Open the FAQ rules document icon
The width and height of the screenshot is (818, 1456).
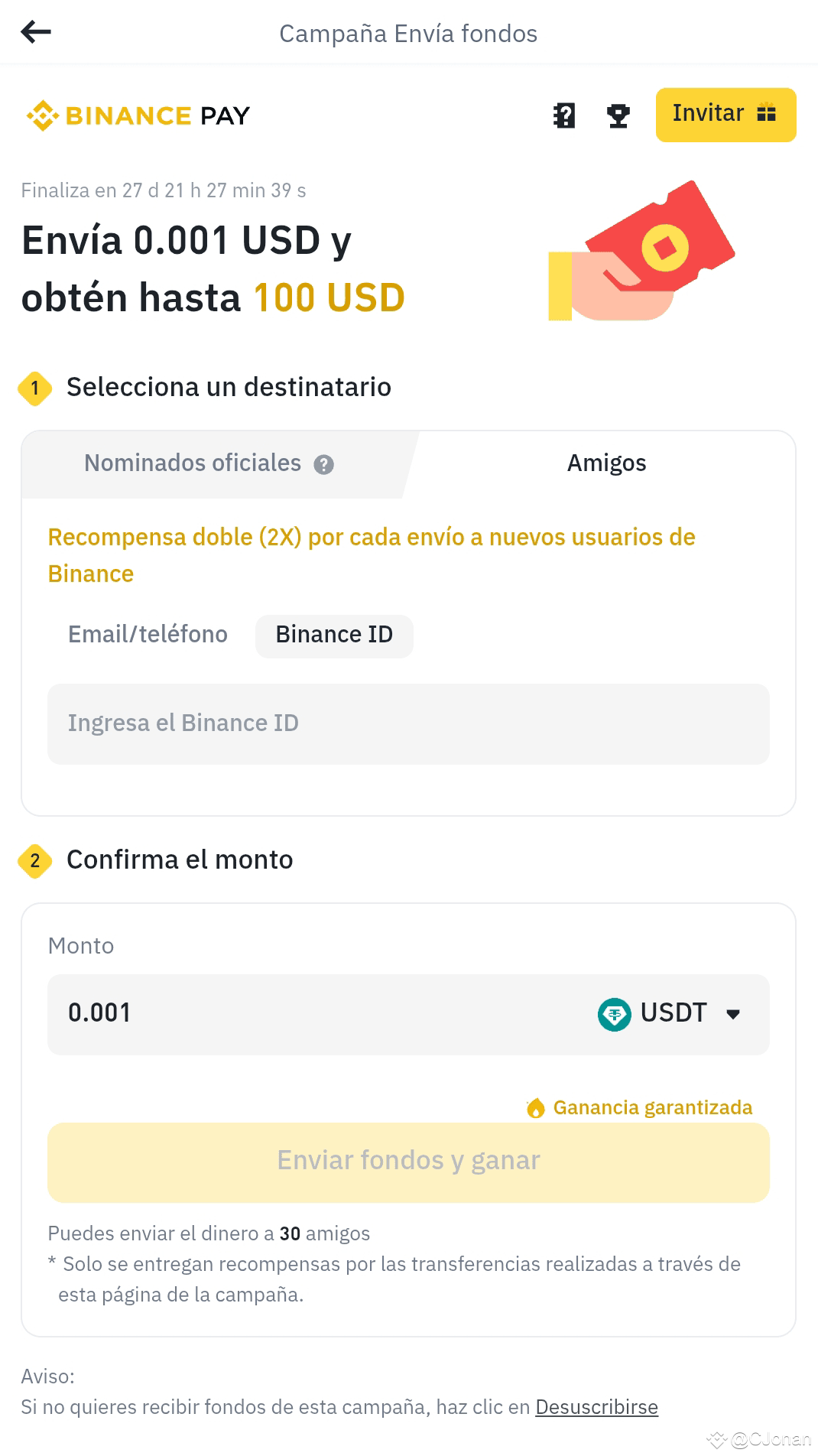564,115
